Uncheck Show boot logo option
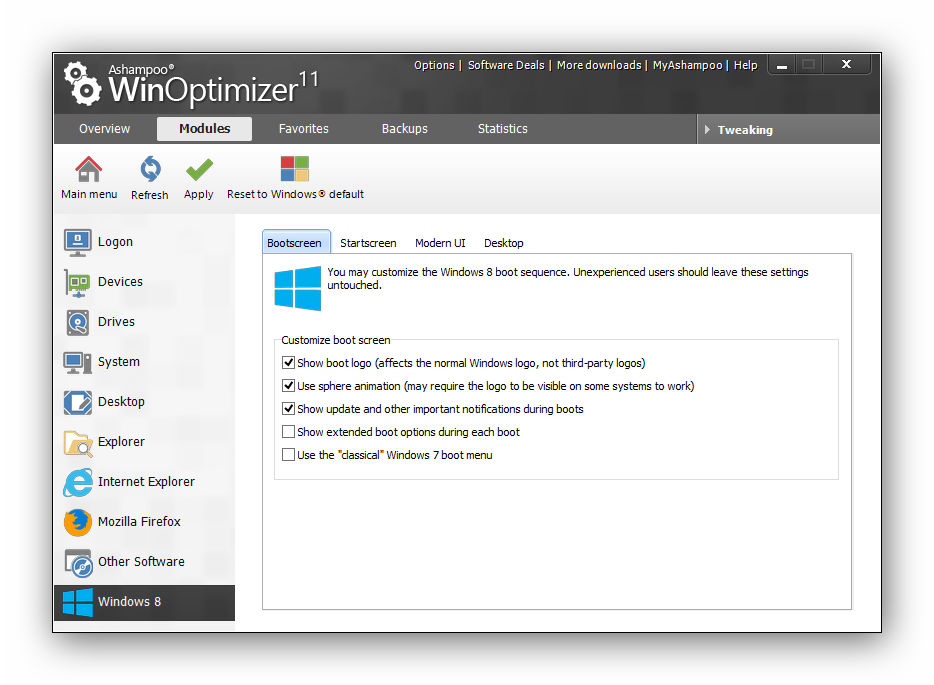The height and width of the screenshot is (685, 934). pos(288,362)
